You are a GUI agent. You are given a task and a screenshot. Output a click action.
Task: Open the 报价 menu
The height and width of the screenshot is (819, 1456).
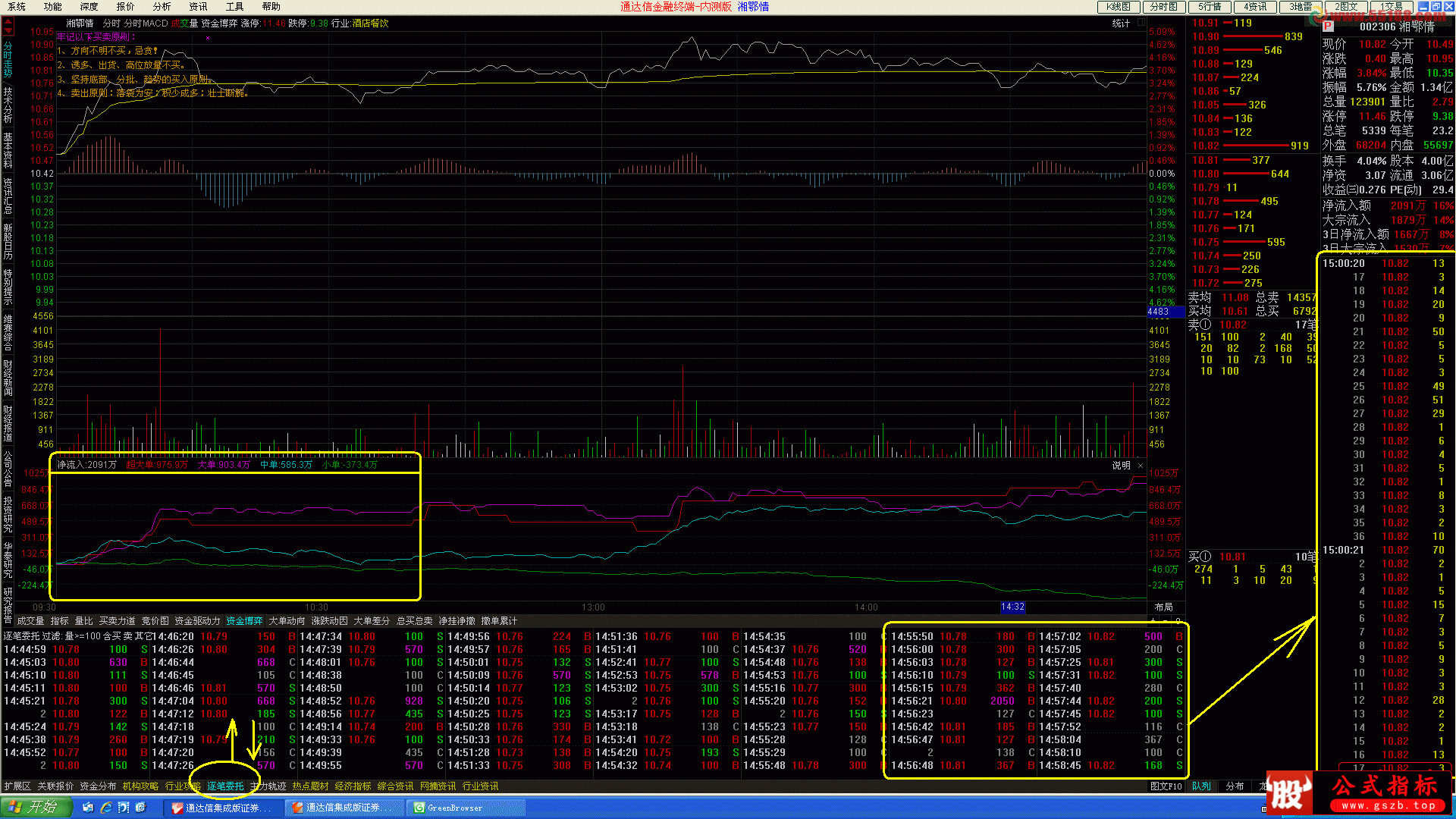pyautogui.click(x=125, y=7)
